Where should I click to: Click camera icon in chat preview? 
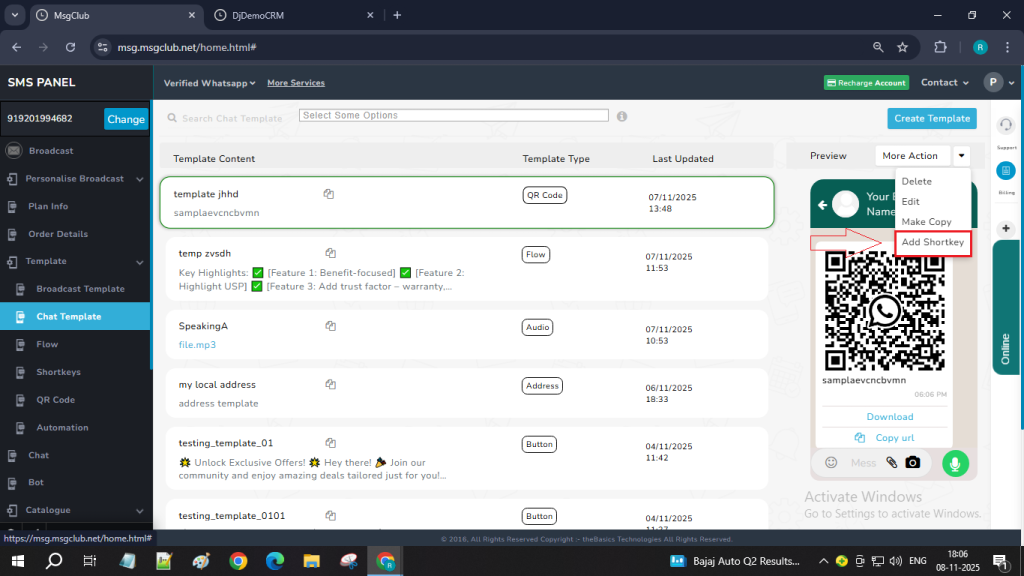click(x=912, y=463)
